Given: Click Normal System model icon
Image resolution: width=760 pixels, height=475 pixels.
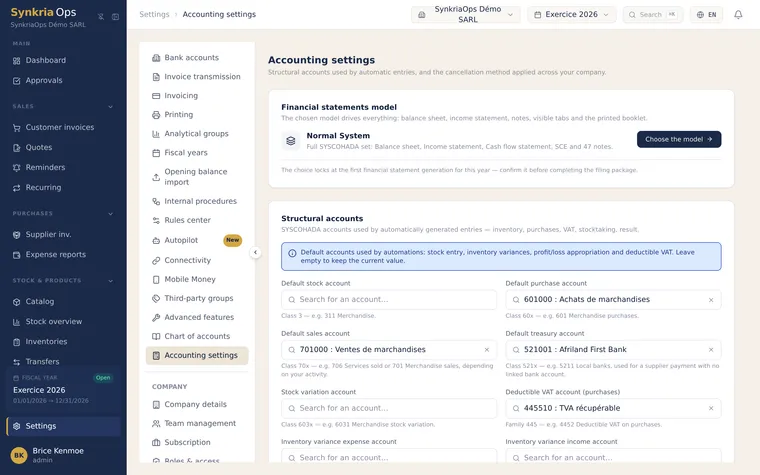Looking at the screenshot, I should pyautogui.click(x=291, y=141).
